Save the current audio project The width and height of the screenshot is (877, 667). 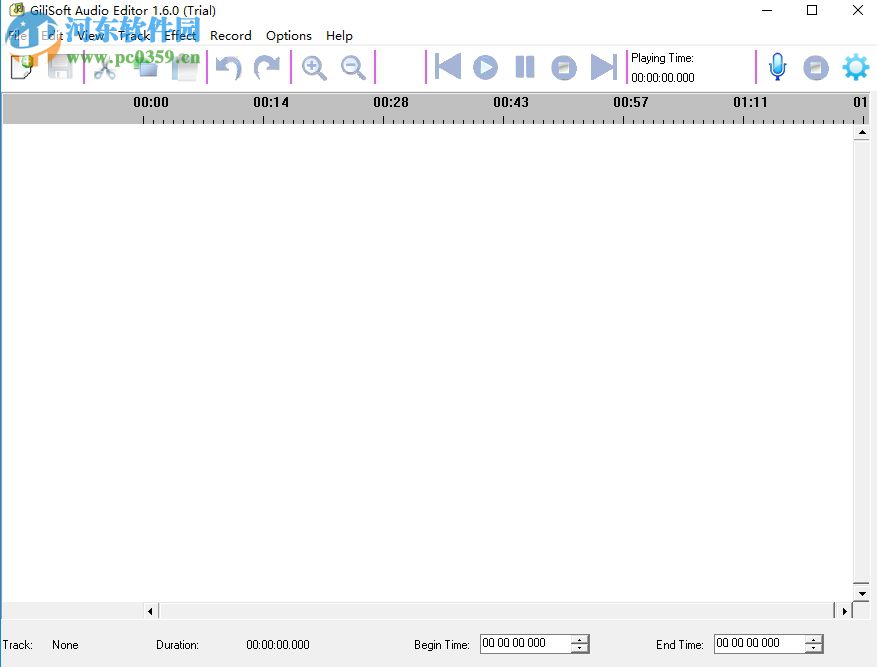click(x=60, y=68)
